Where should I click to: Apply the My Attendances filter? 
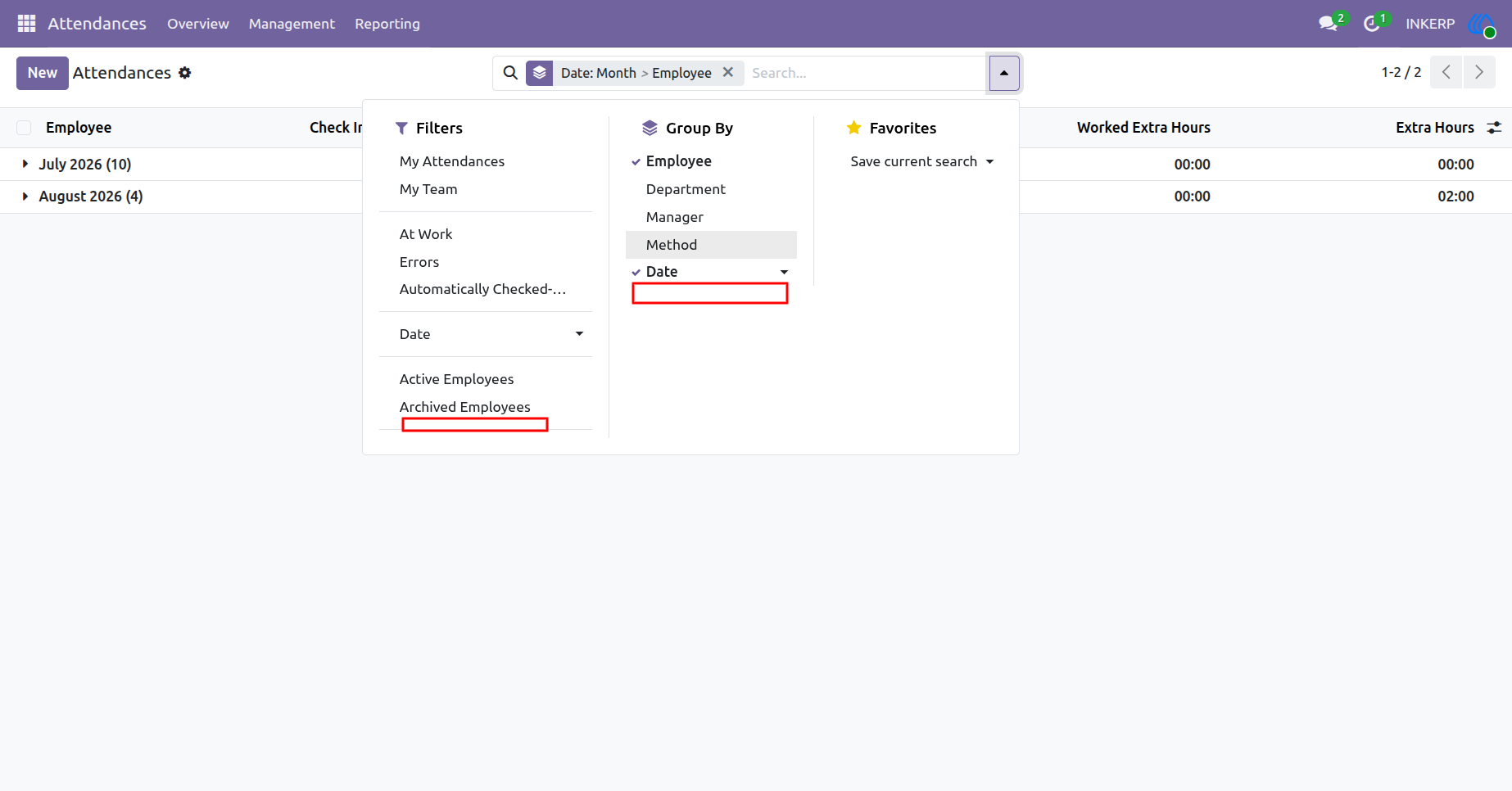point(486,161)
